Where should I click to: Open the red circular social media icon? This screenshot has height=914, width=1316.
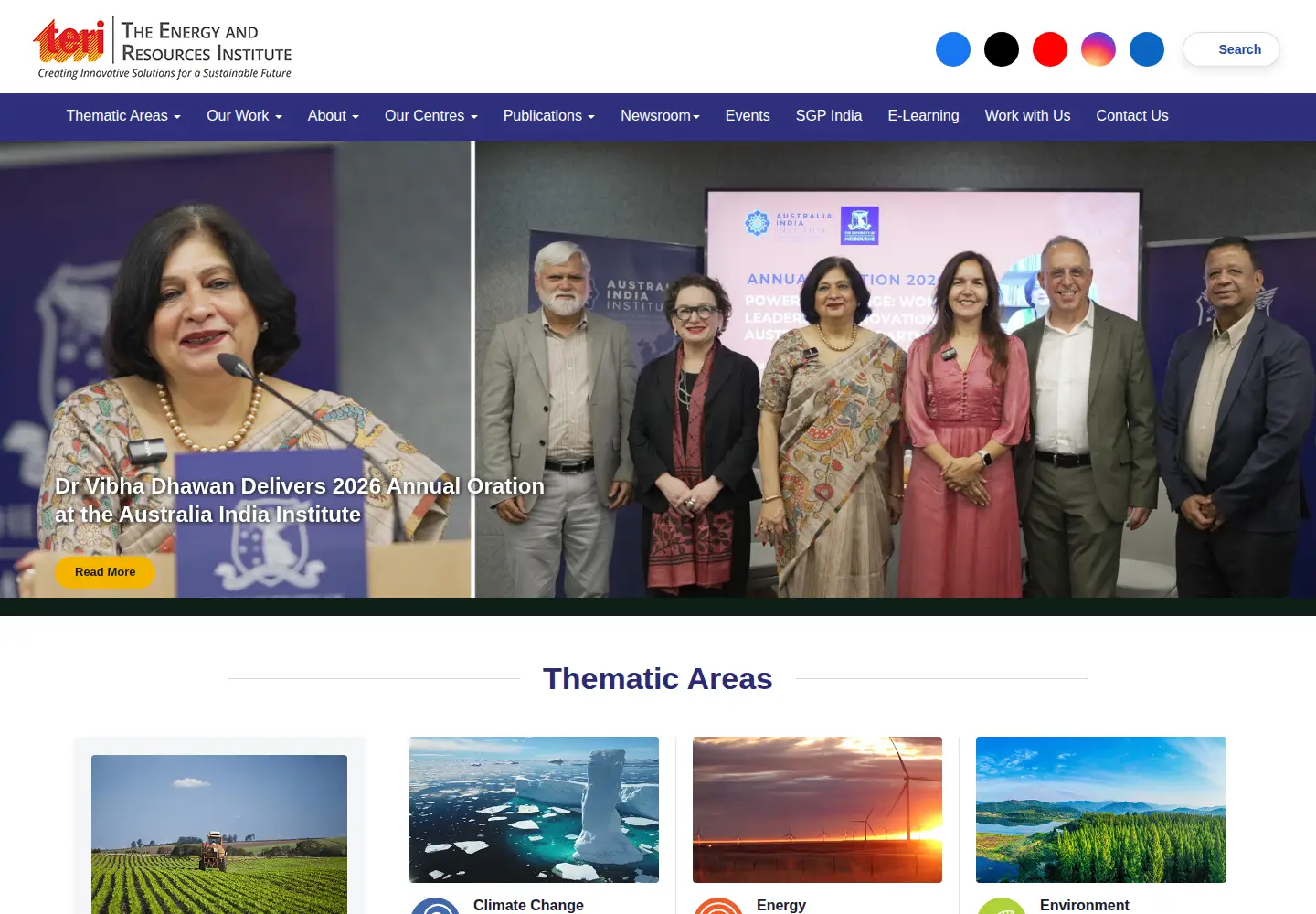1050,49
